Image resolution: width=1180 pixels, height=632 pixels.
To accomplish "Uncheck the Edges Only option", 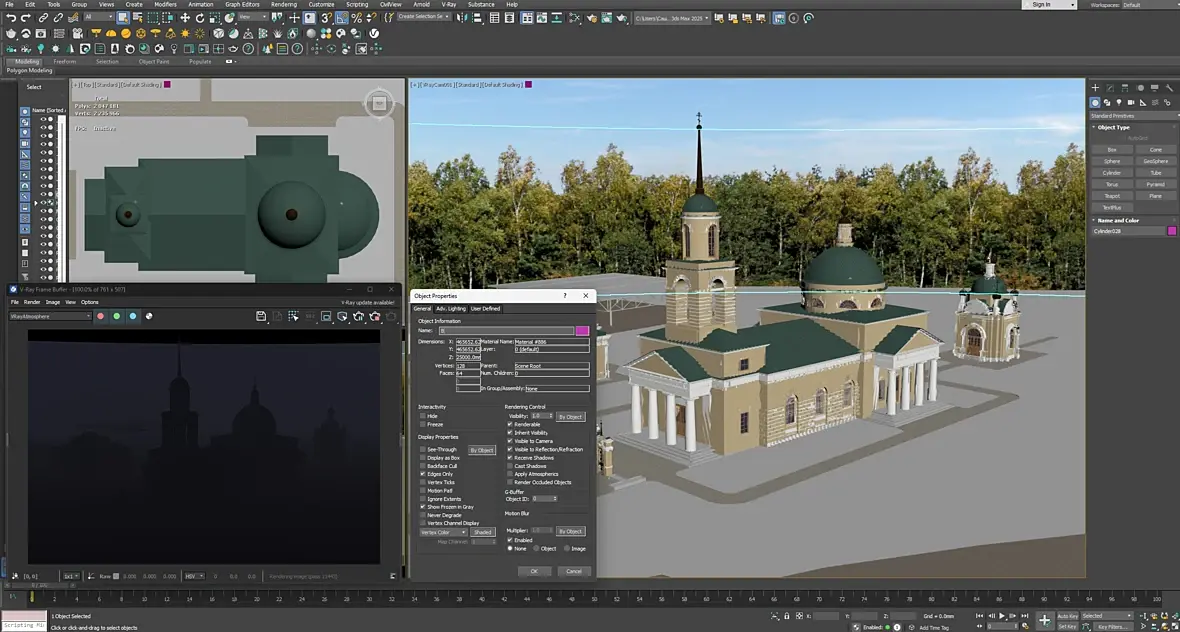I will 423,474.
